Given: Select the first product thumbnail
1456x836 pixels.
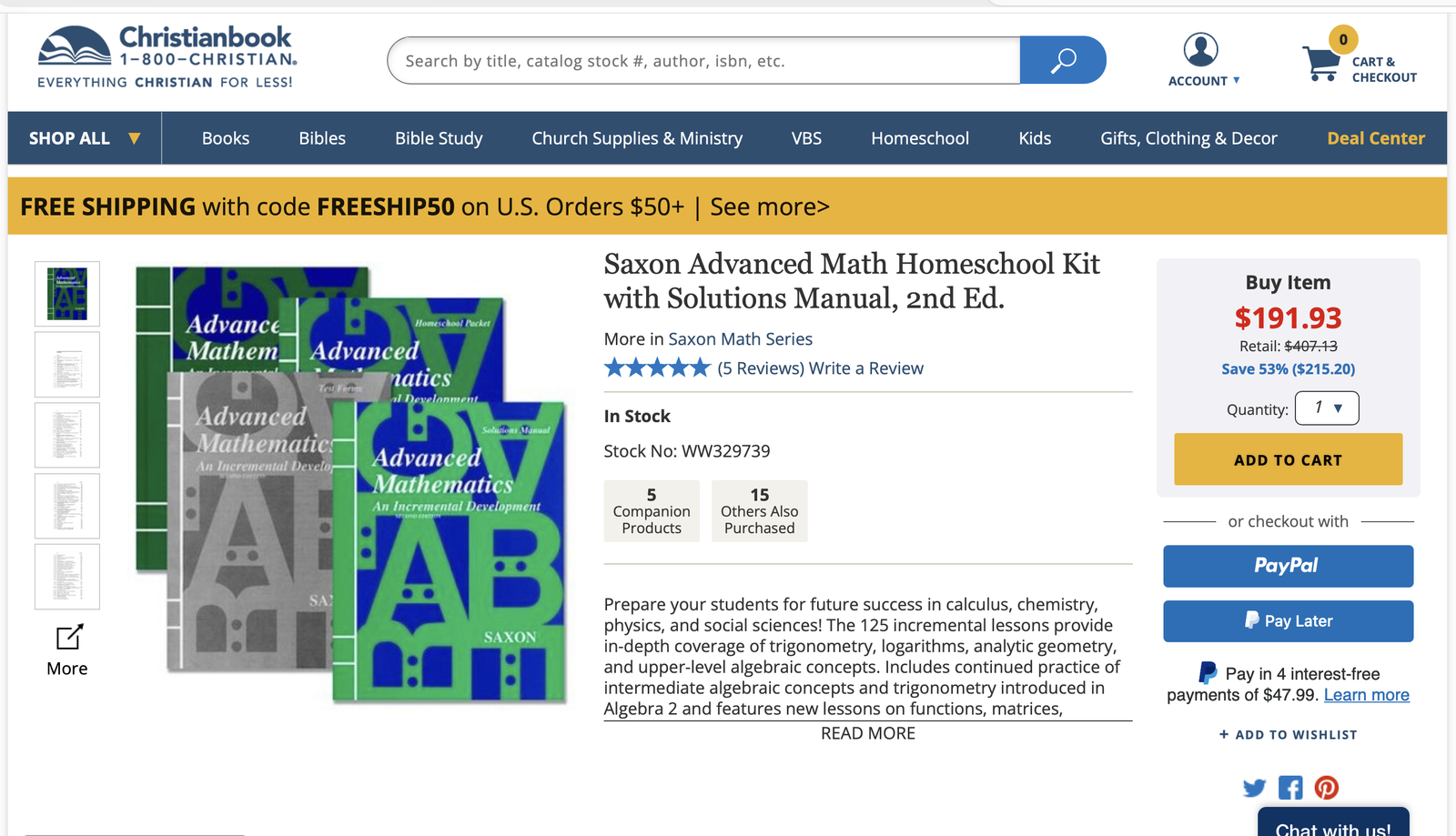Looking at the screenshot, I should coord(67,294).
